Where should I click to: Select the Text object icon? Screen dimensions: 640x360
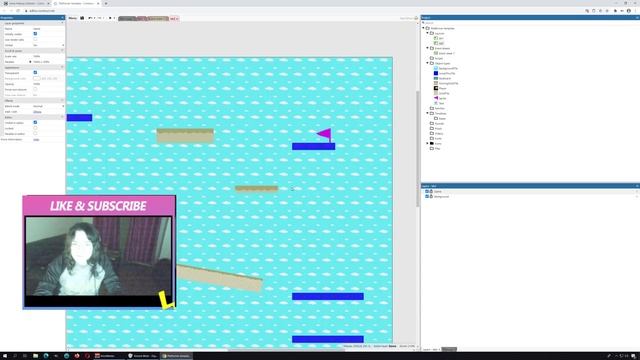point(436,103)
